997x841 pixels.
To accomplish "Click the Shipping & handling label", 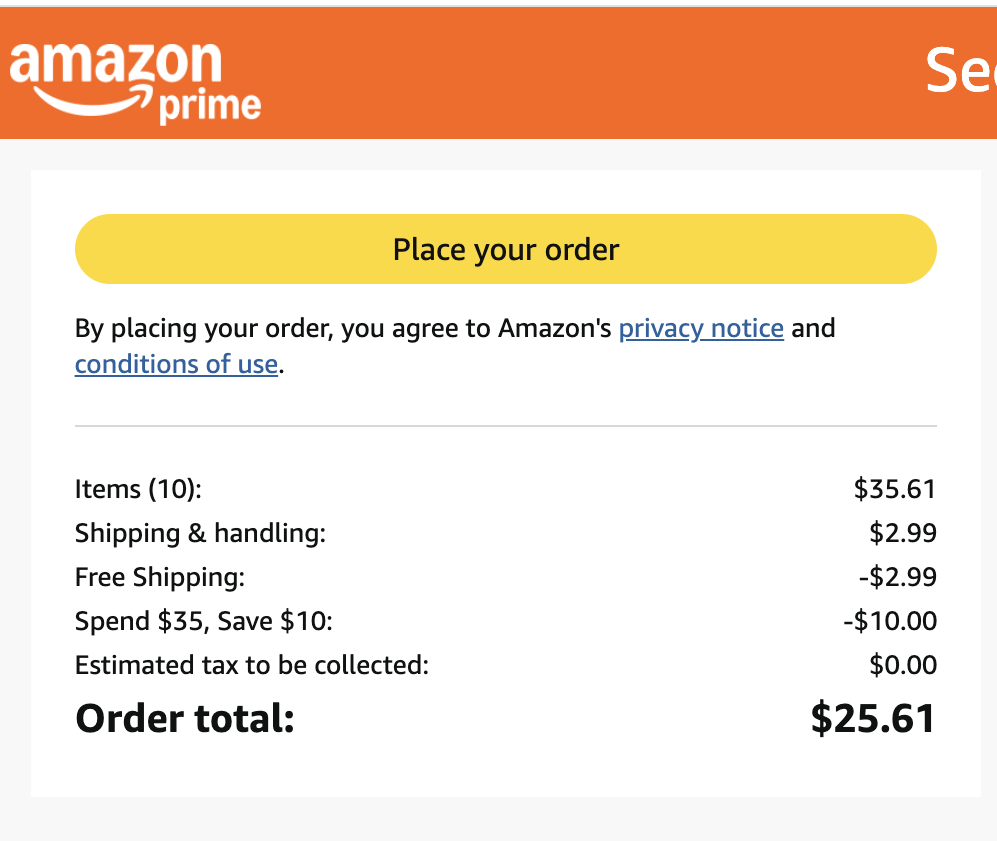I will click(200, 533).
